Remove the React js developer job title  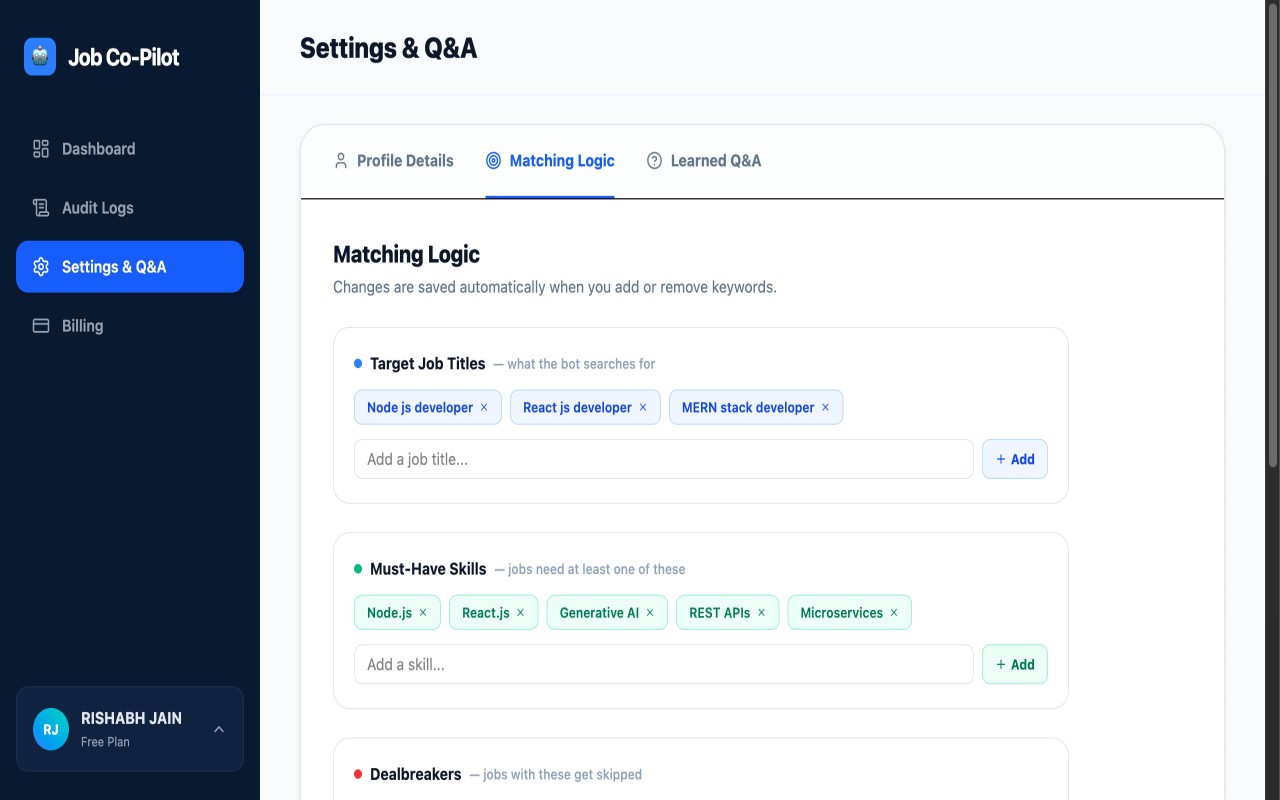(x=643, y=407)
